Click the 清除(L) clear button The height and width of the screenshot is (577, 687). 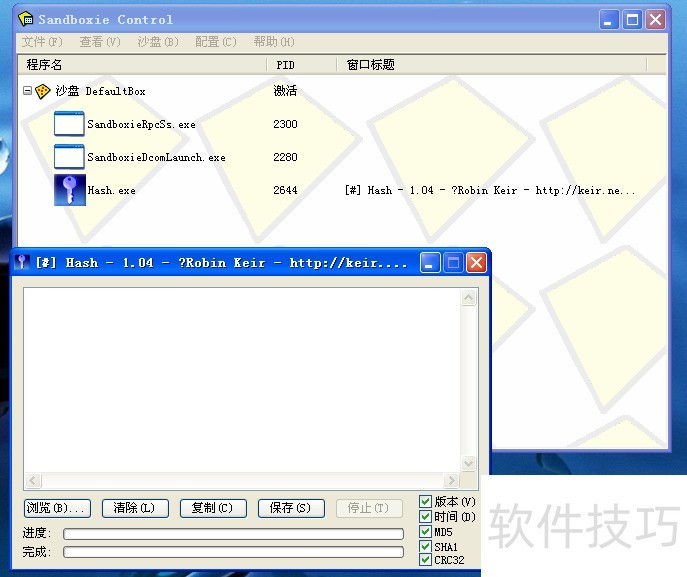pos(135,508)
